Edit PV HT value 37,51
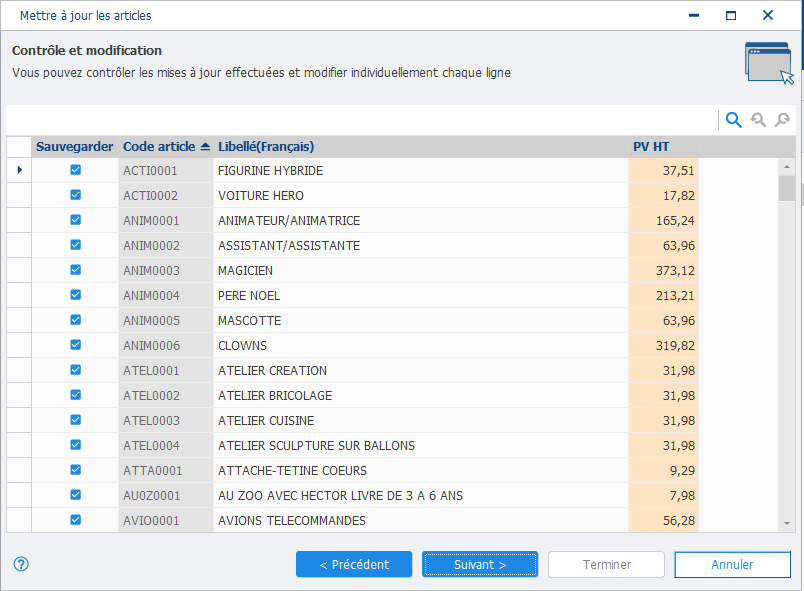The width and height of the screenshot is (804, 591). click(x=664, y=170)
